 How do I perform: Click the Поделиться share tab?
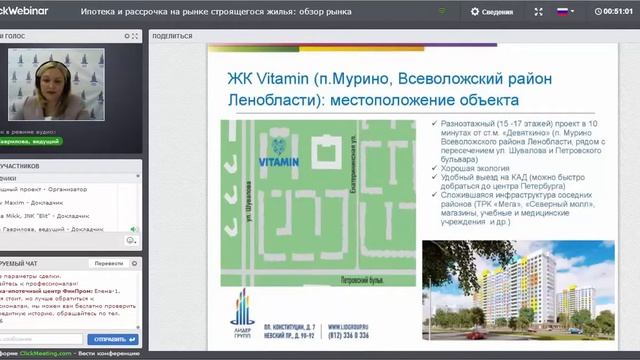(x=172, y=36)
